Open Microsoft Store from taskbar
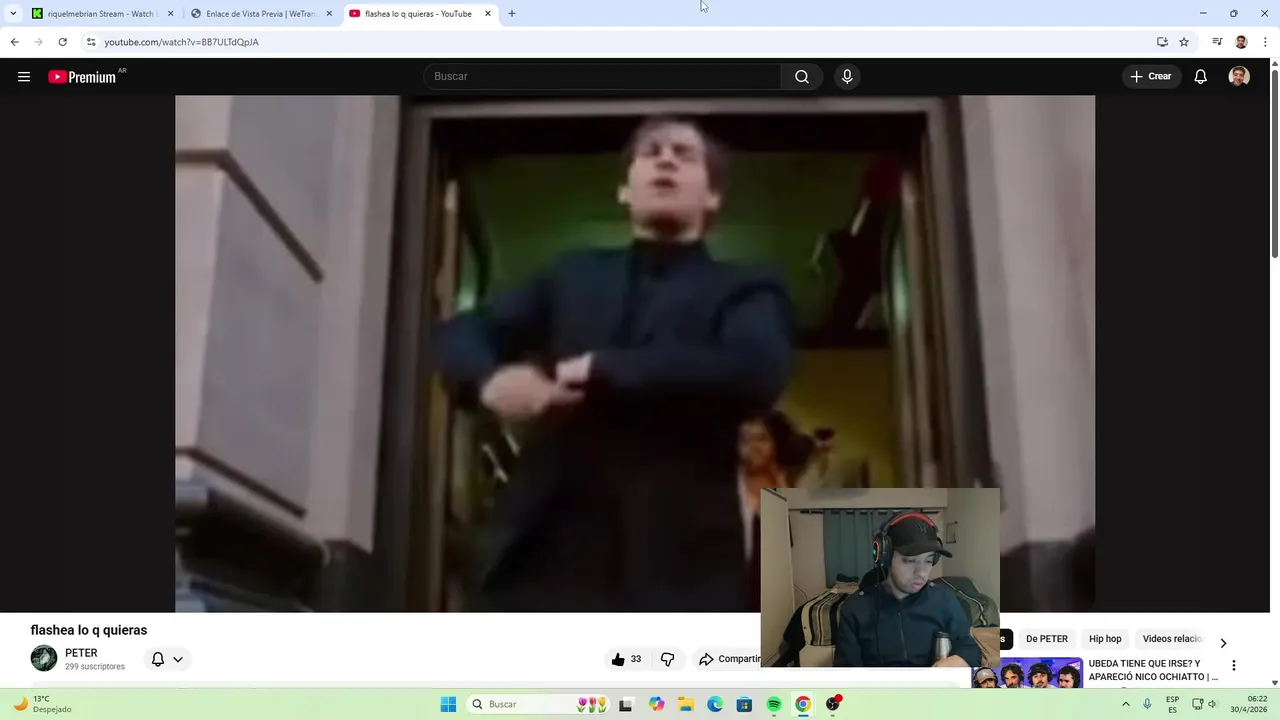 tap(744, 704)
